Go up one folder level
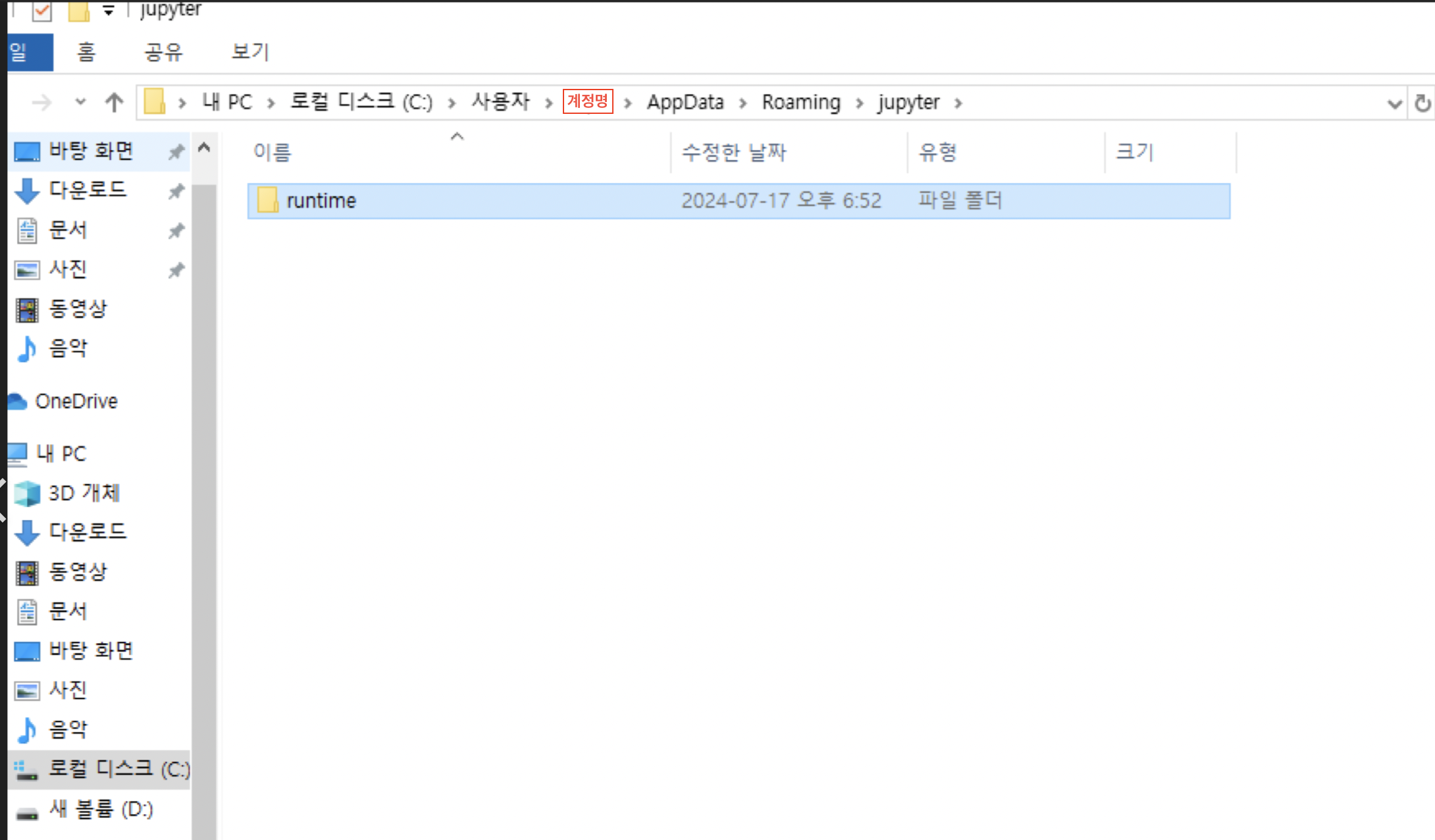The image size is (1435, 840). [114, 103]
